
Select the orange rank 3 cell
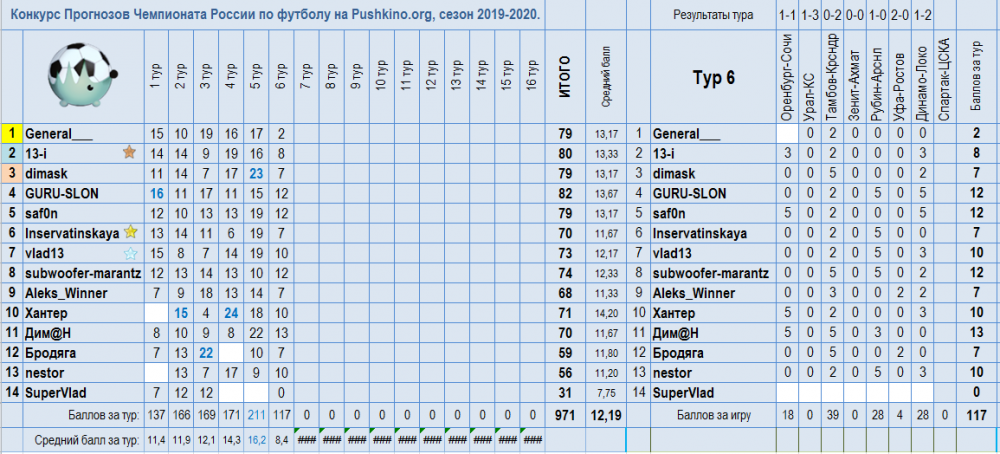click(11, 173)
